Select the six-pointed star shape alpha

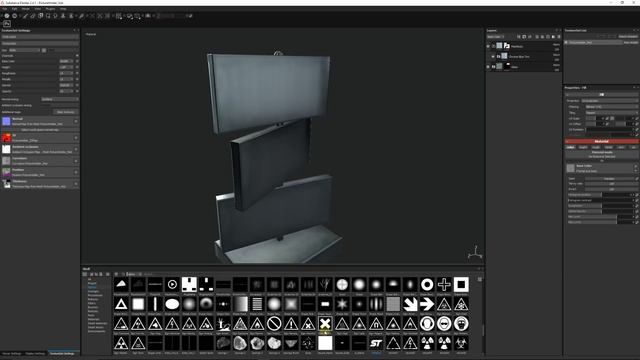point(342,304)
